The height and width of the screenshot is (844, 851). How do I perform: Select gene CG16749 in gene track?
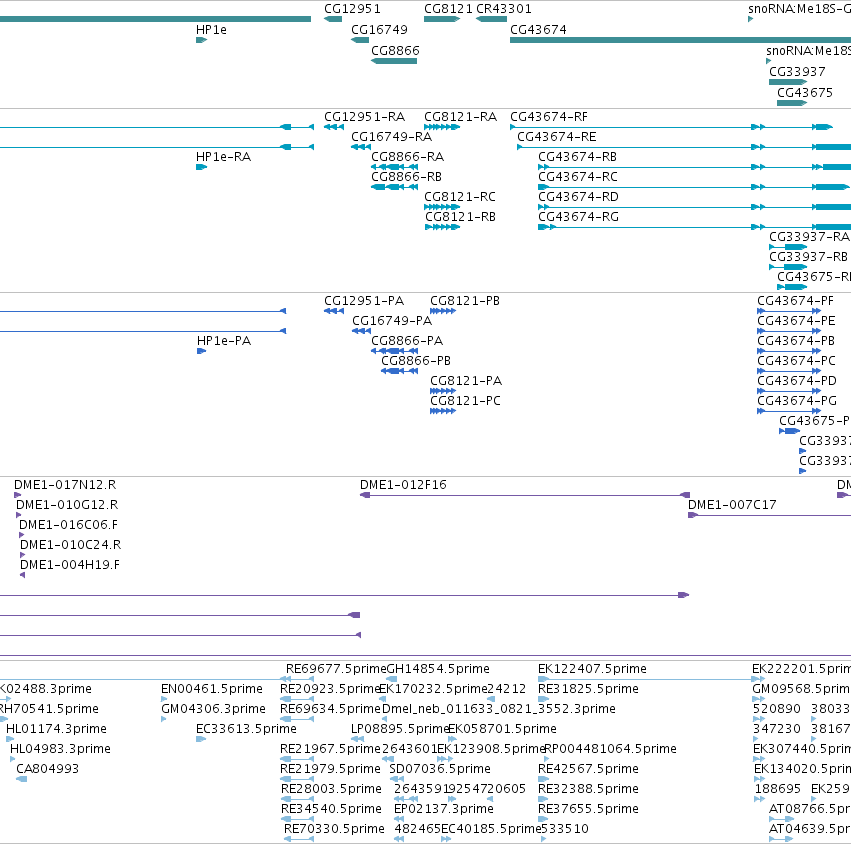click(x=360, y=40)
